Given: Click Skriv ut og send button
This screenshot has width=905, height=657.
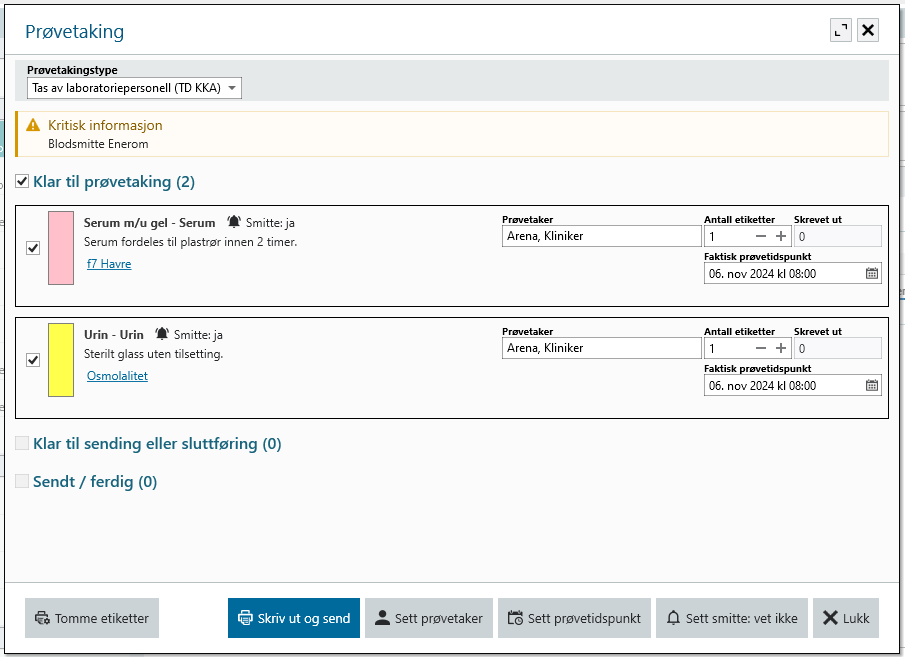Looking at the screenshot, I should [x=294, y=618].
